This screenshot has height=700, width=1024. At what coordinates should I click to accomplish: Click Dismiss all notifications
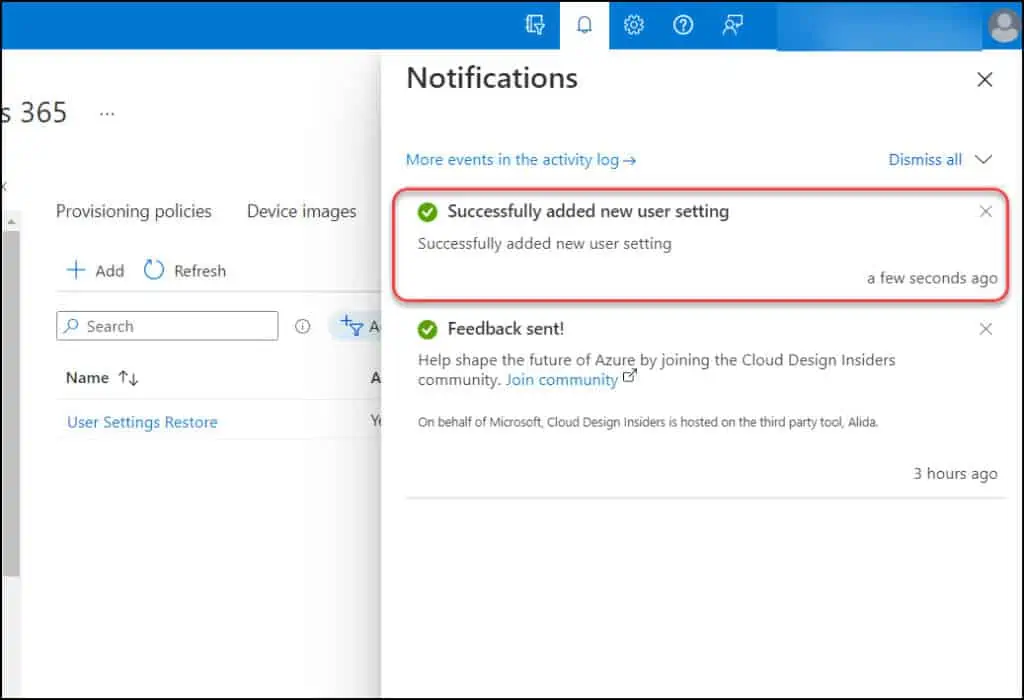[925, 159]
